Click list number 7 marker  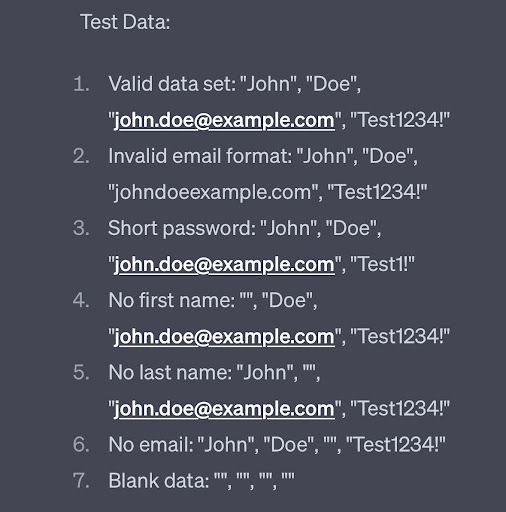[x=81, y=481]
